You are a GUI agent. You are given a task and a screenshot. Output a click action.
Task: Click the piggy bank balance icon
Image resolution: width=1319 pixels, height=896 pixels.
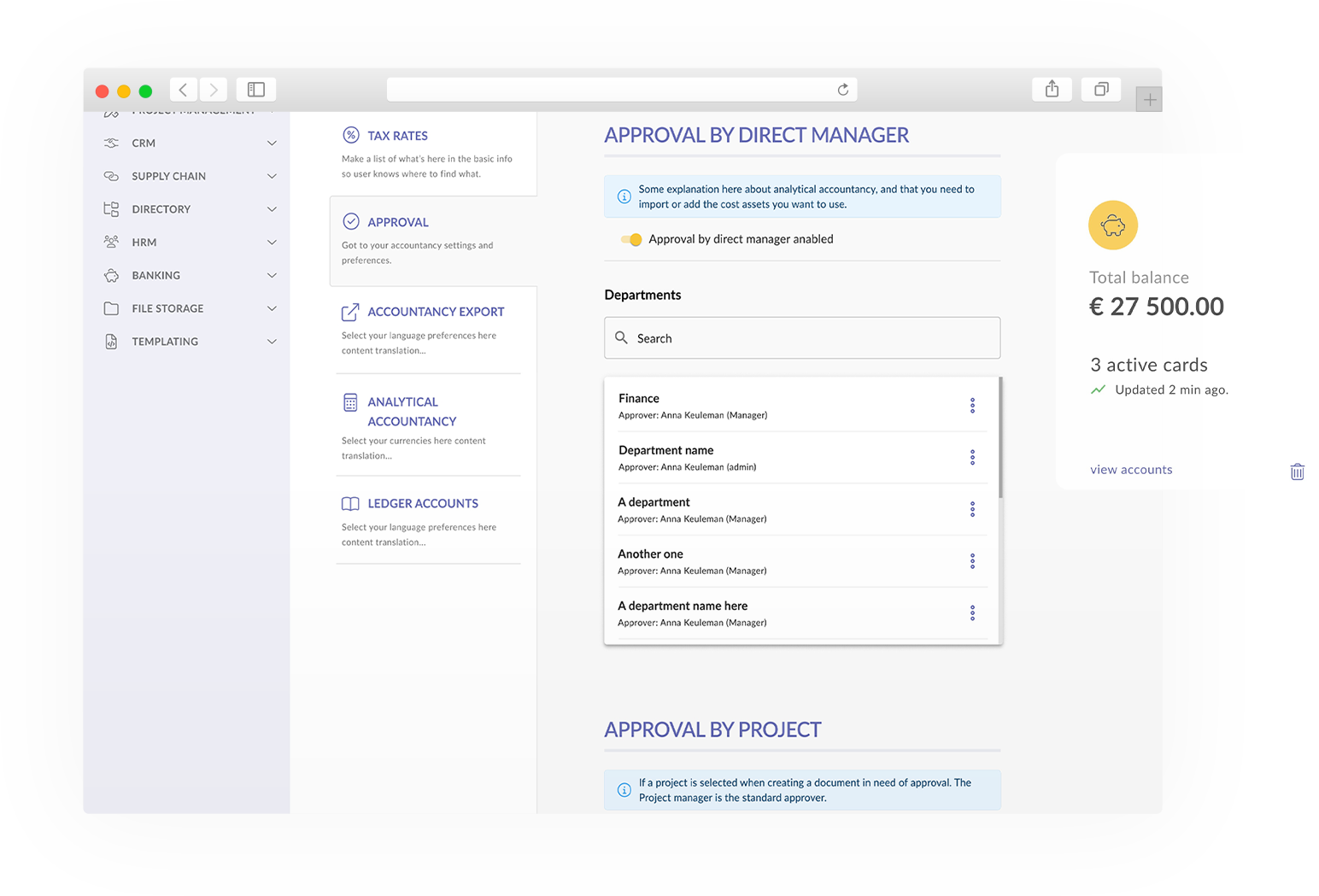[1112, 225]
